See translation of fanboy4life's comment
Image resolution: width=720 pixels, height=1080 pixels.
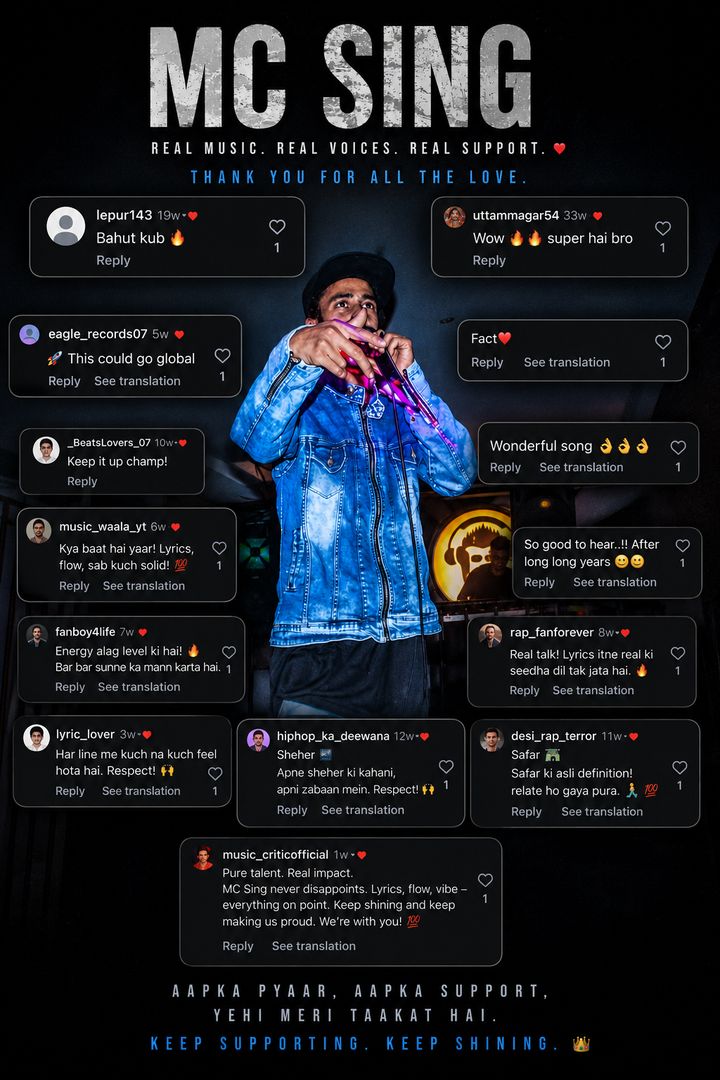(139, 687)
